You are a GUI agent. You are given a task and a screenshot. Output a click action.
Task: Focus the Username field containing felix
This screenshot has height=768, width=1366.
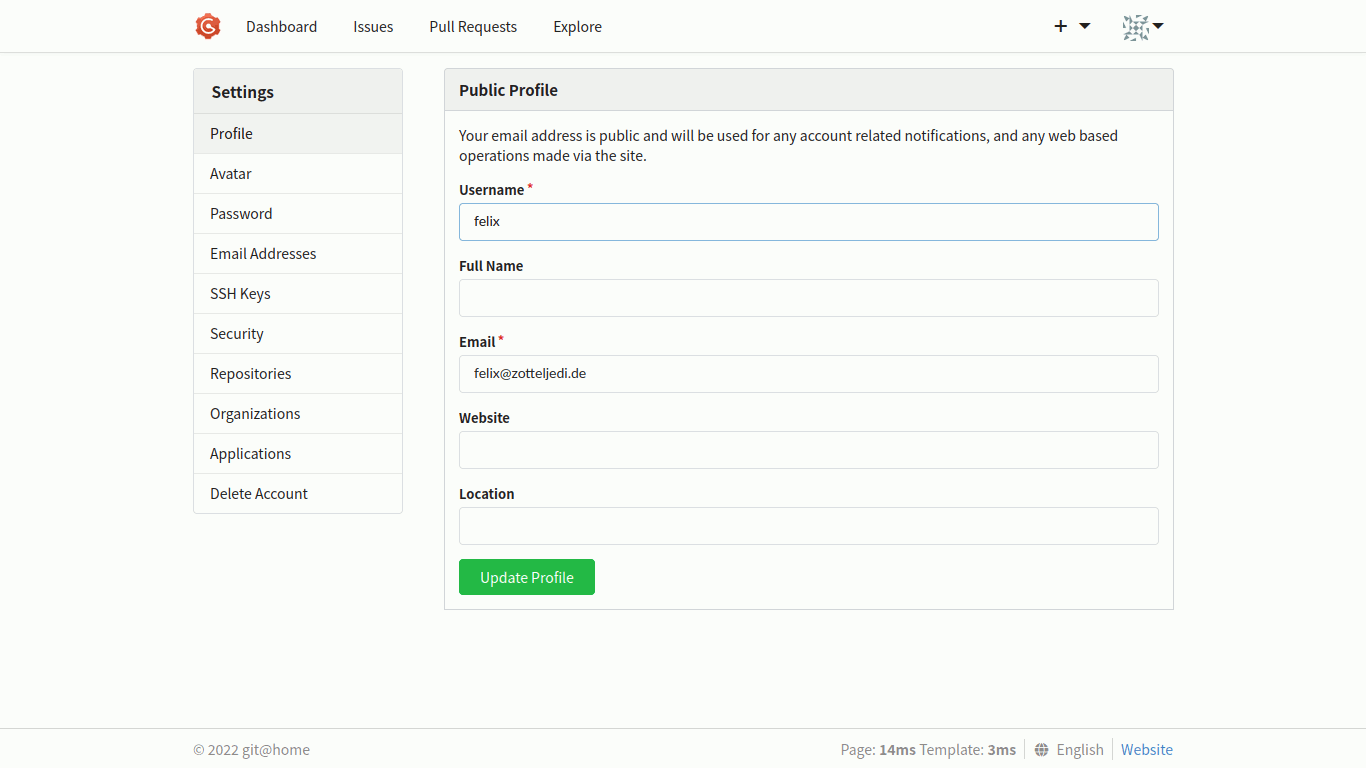tap(808, 222)
